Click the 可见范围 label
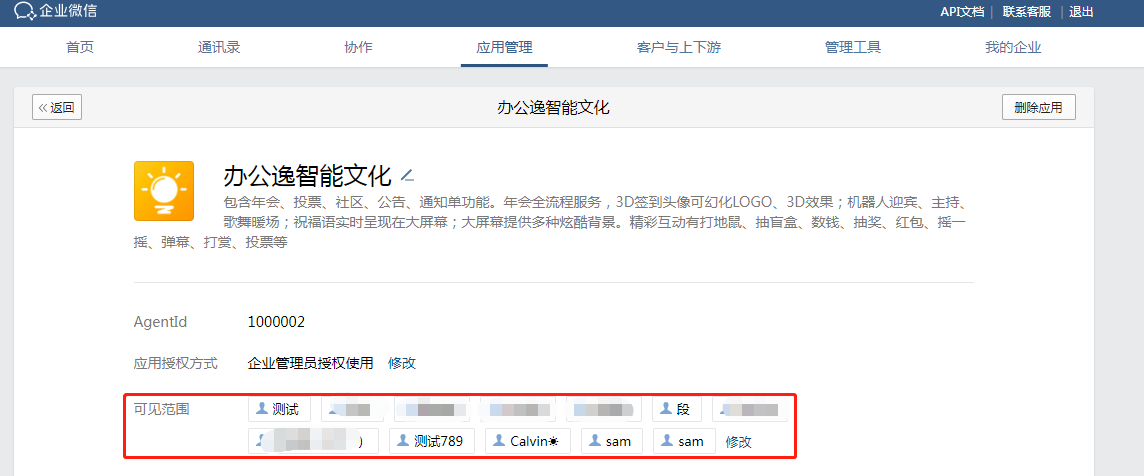Image resolution: width=1144 pixels, height=476 pixels. click(162, 410)
